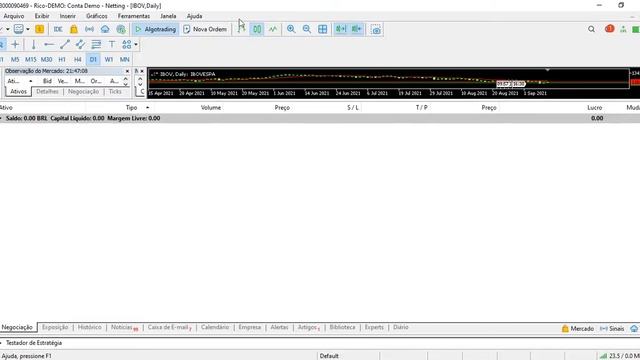
Task: Select the equidistant channel tool
Action: pyautogui.click(x=80, y=44)
